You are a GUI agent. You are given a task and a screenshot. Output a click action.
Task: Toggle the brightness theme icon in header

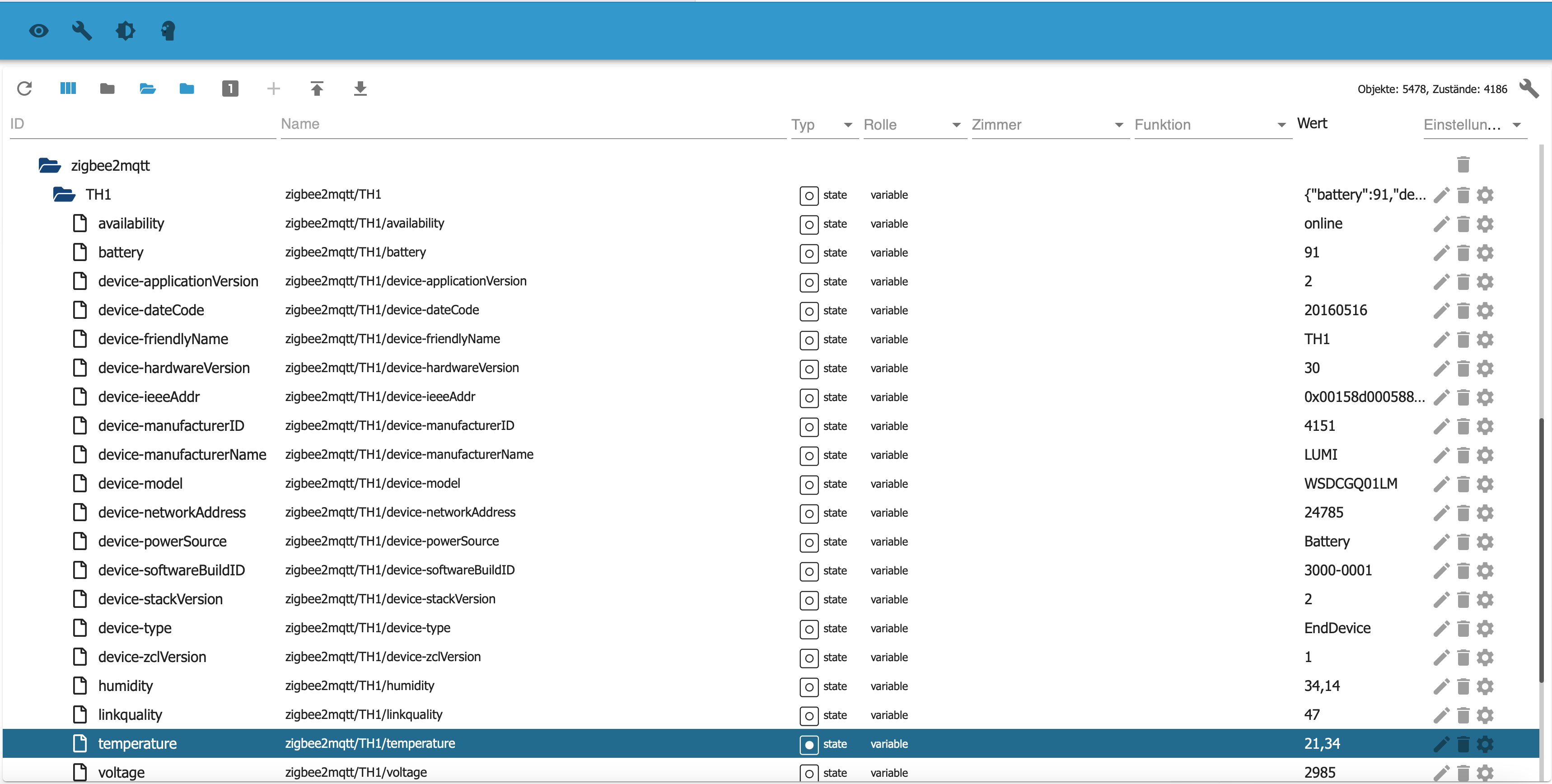(x=125, y=31)
